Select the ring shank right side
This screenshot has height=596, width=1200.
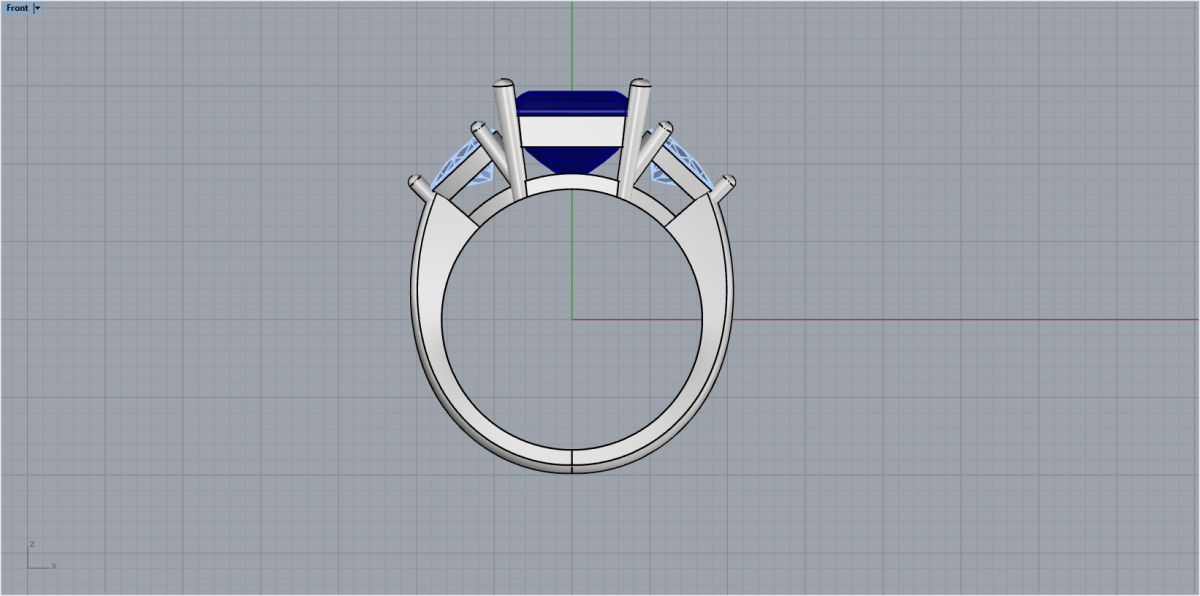717,320
